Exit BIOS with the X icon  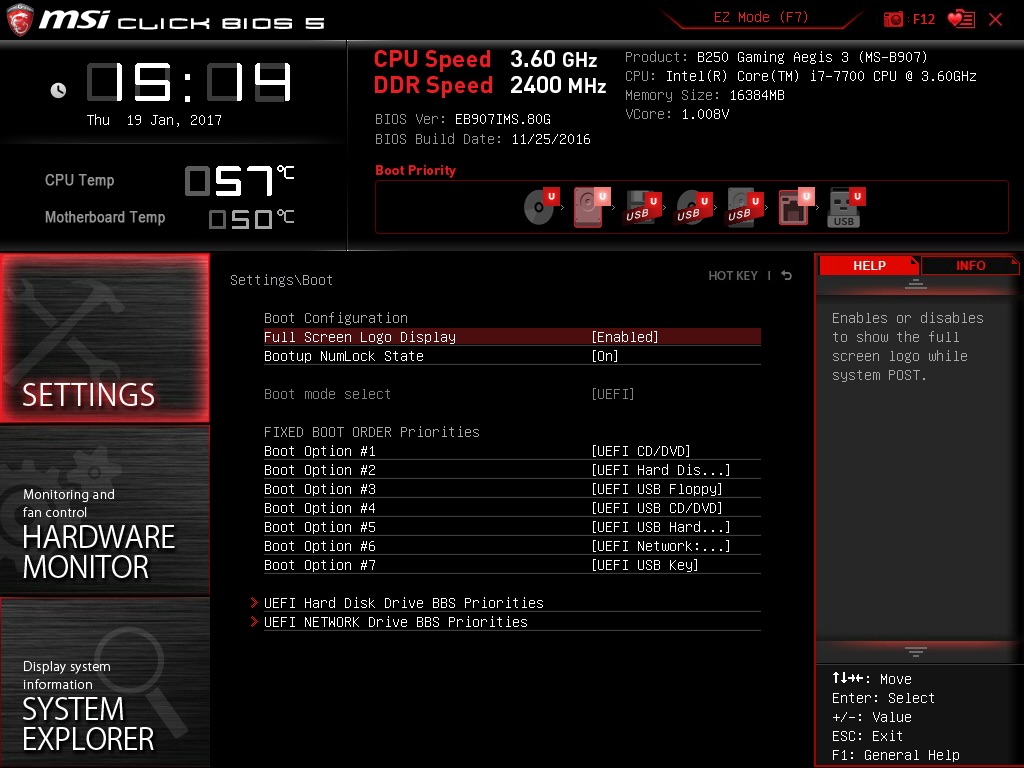995,20
